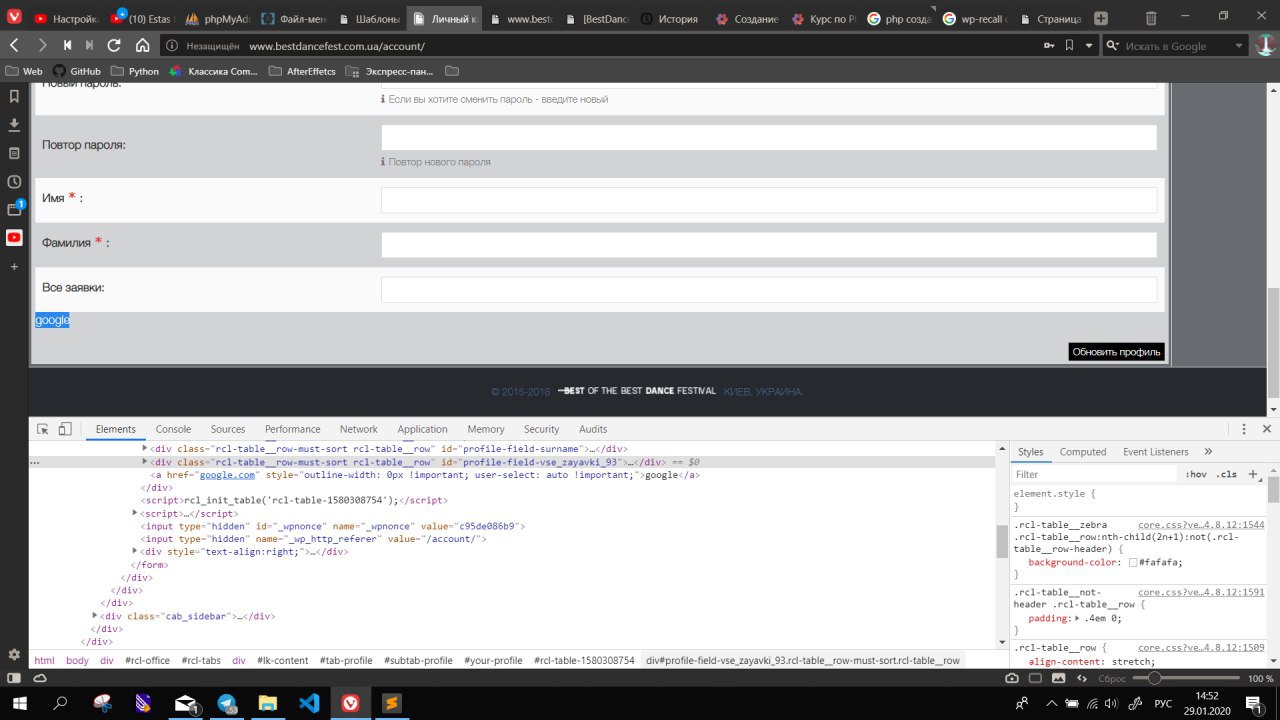
Task: Click the Фамилия input field
Action: [x=768, y=245]
